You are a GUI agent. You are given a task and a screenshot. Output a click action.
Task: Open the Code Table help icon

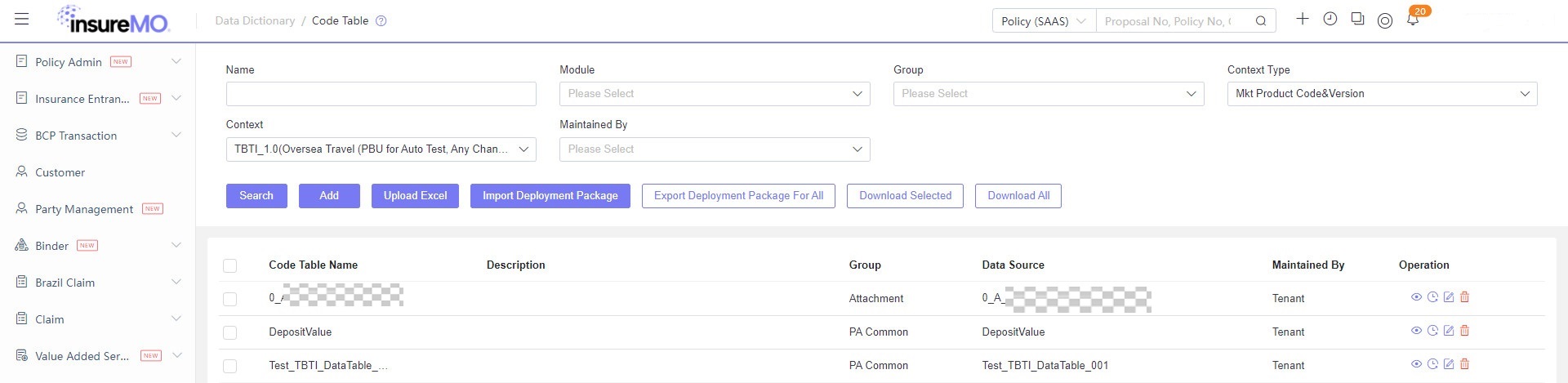click(x=381, y=21)
